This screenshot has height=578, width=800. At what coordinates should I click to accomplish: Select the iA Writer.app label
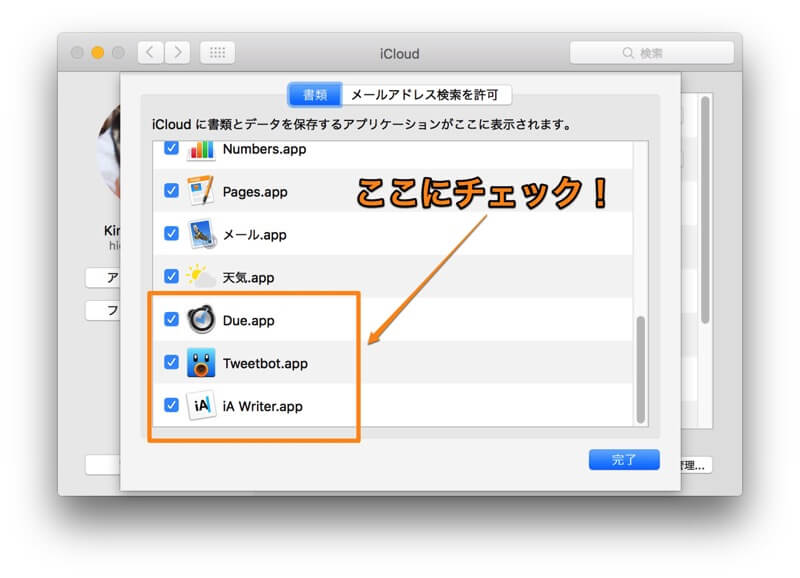point(263,406)
